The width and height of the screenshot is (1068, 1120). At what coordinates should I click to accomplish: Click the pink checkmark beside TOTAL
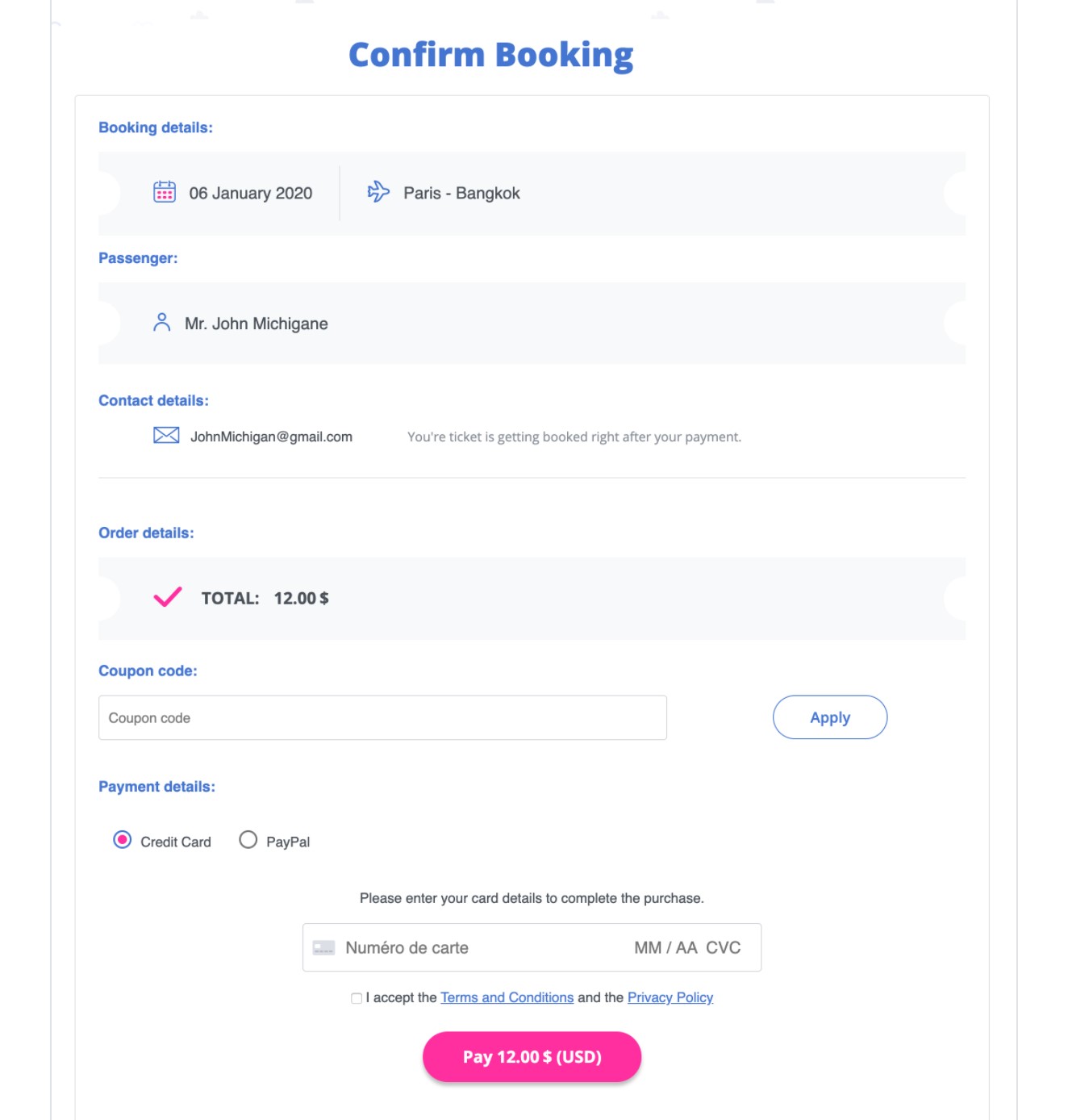pos(168,597)
